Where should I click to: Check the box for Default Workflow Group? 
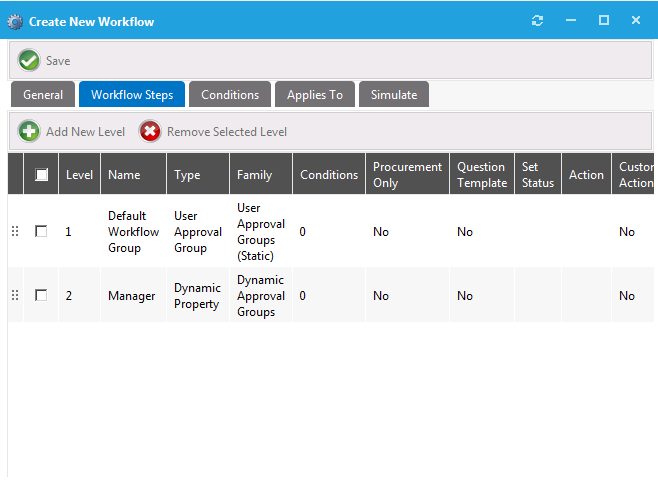point(41,232)
